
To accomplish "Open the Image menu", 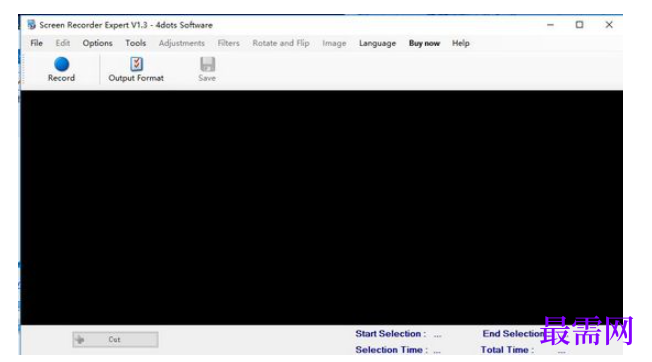I will [x=334, y=43].
